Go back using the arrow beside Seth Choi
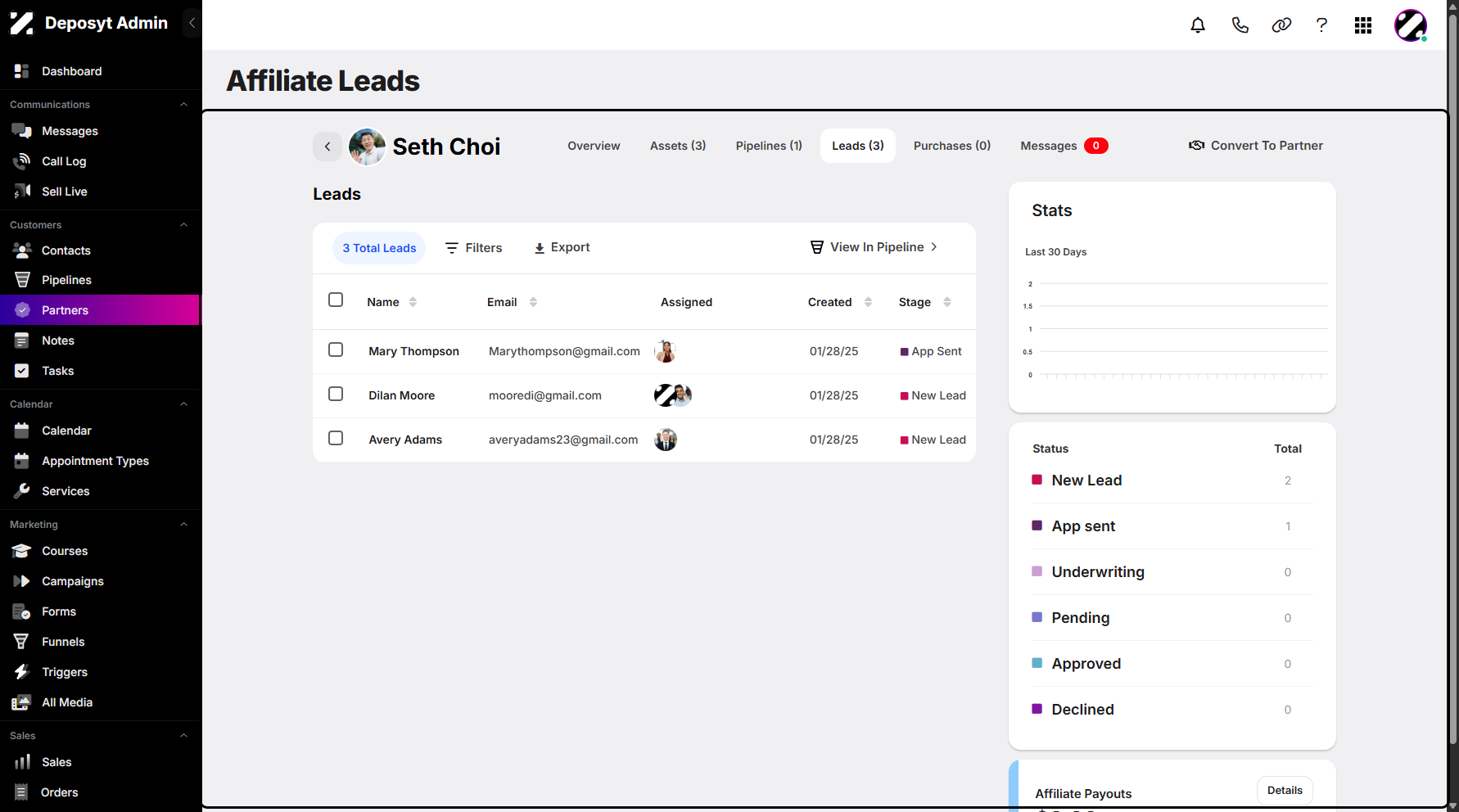The height and width of the screenshot is (812, 1459). pyautogui.click(x=327, y=147)
